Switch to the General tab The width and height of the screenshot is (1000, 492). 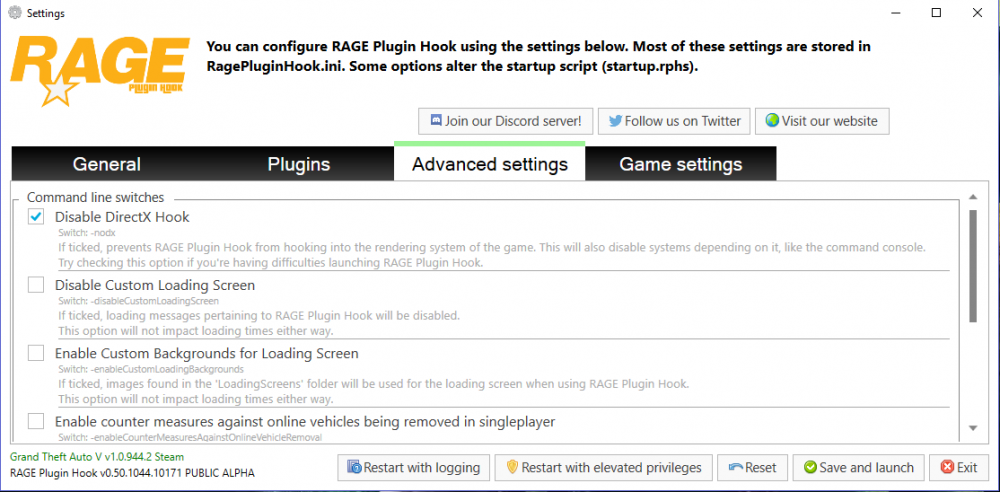[106, 164]
